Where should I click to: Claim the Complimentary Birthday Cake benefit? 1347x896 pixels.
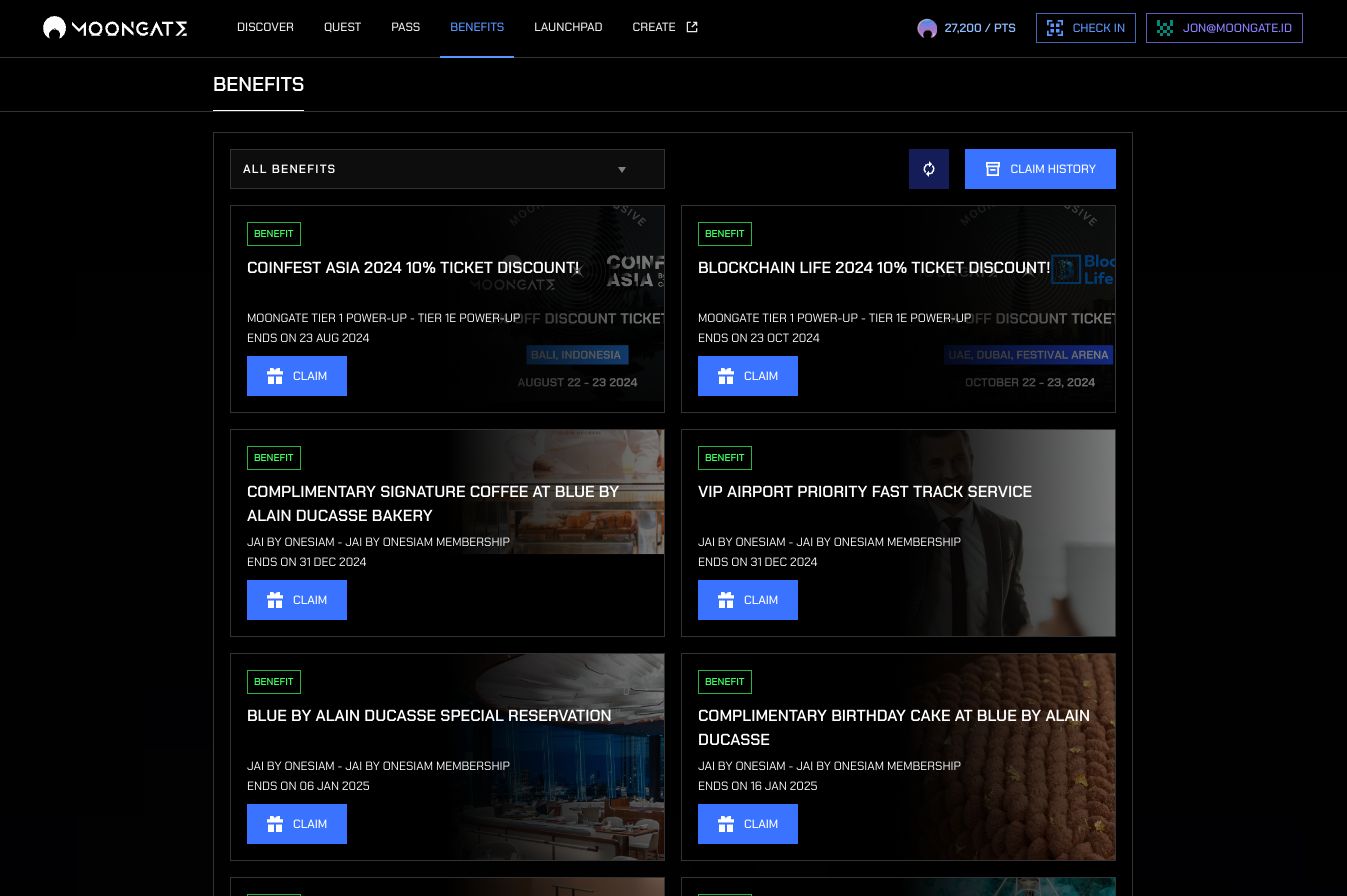click(x=748, y=824)
